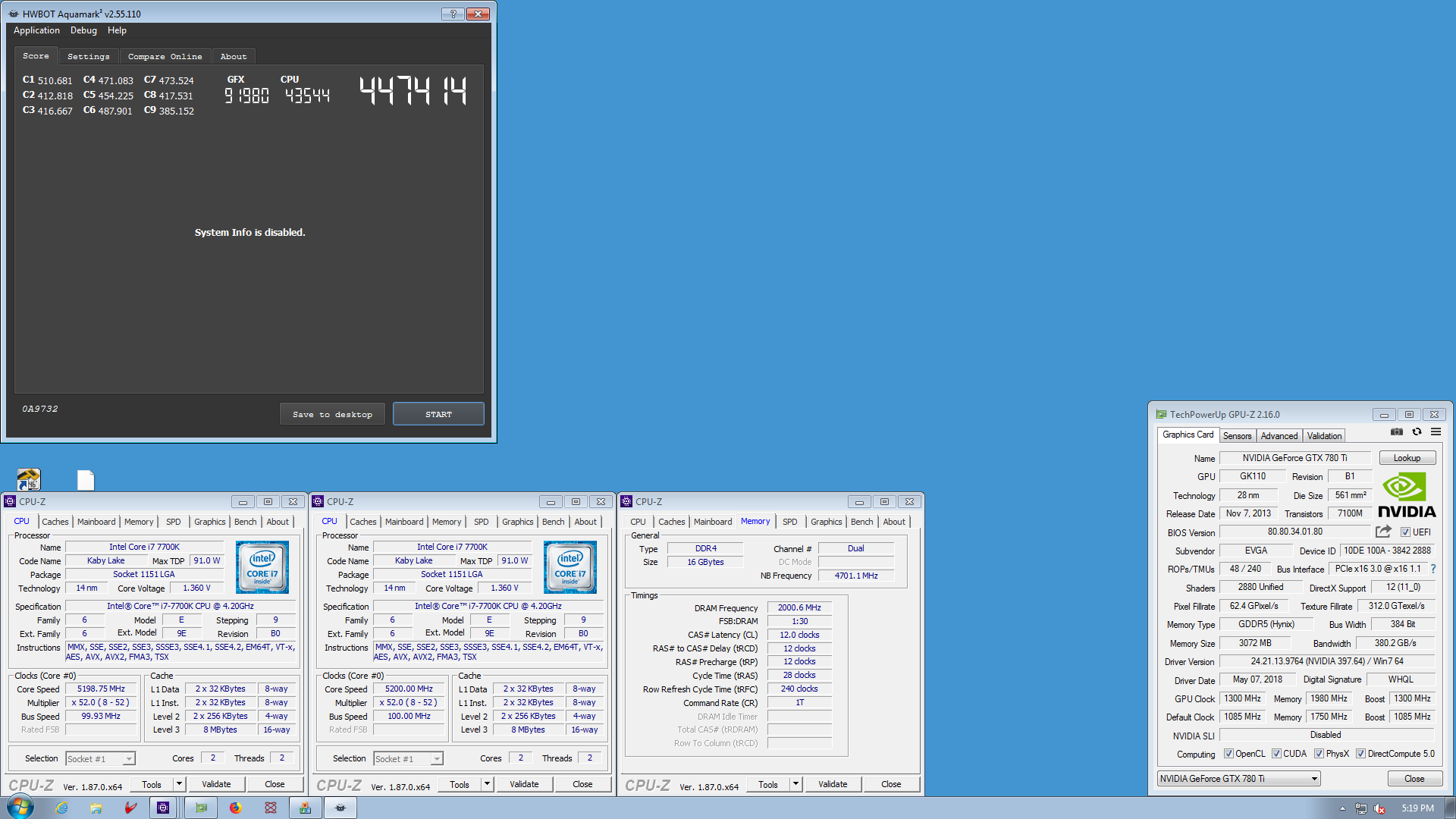Click the Bus Interface question mark
1456x819 pixels.
1432,569
